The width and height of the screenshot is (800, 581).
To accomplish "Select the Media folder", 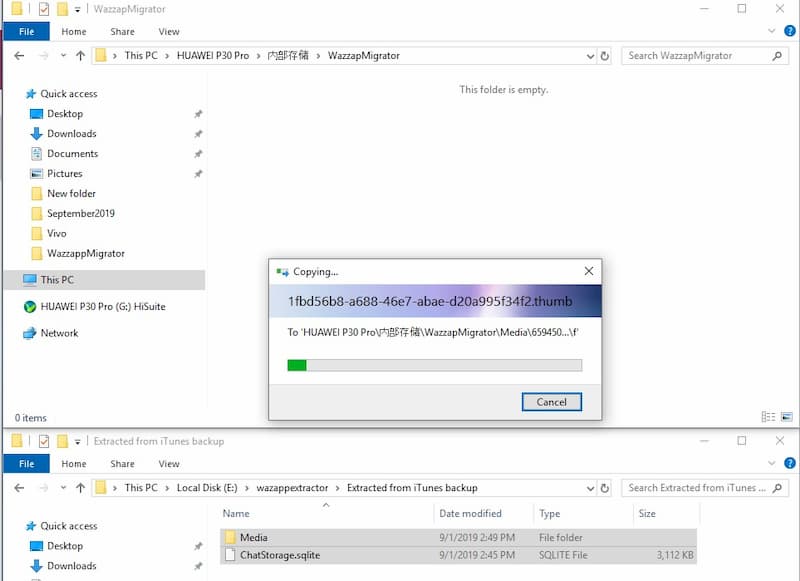I will (x=458, y=537).
